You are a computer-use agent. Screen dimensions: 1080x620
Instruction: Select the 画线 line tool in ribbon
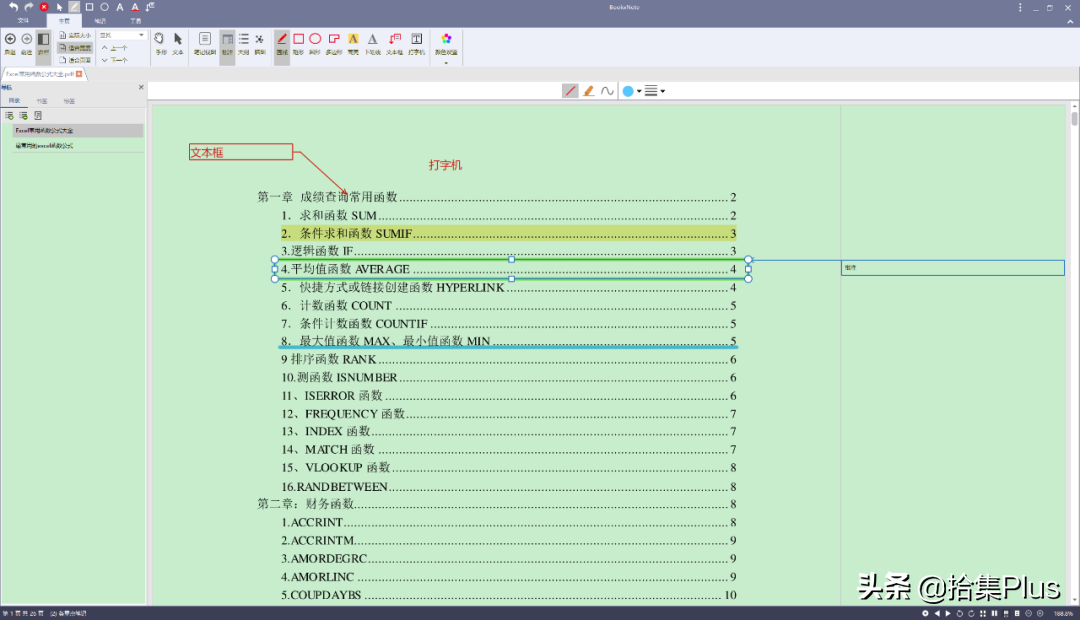pos(282,47)
